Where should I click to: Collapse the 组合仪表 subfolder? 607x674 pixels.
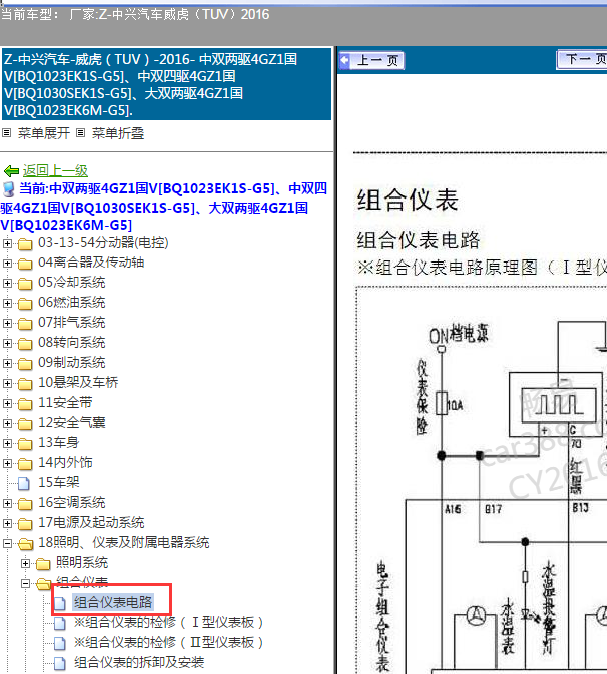pos(25,583)
